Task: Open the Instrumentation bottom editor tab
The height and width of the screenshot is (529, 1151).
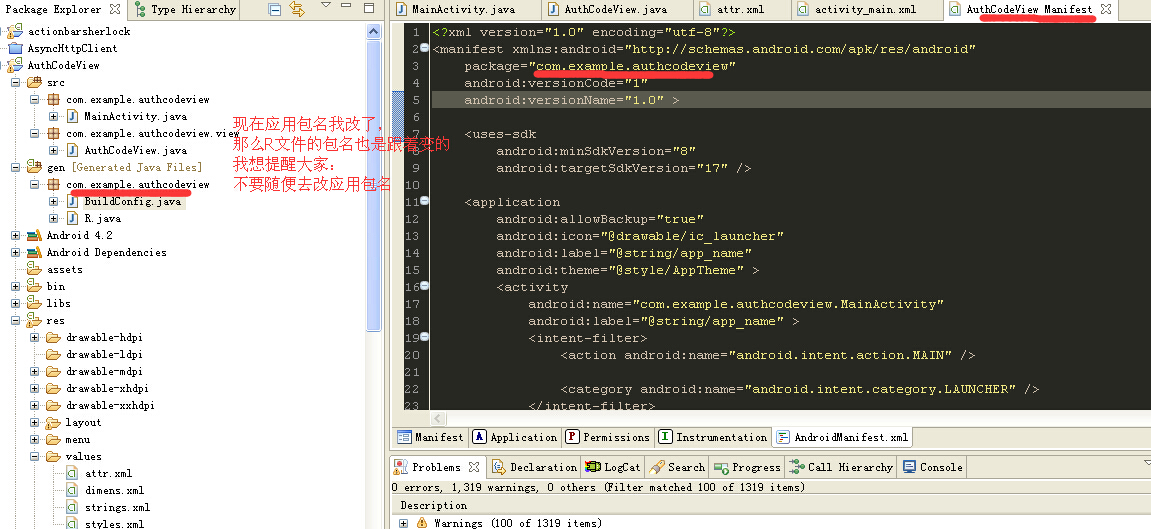Action: pos(713,437)
